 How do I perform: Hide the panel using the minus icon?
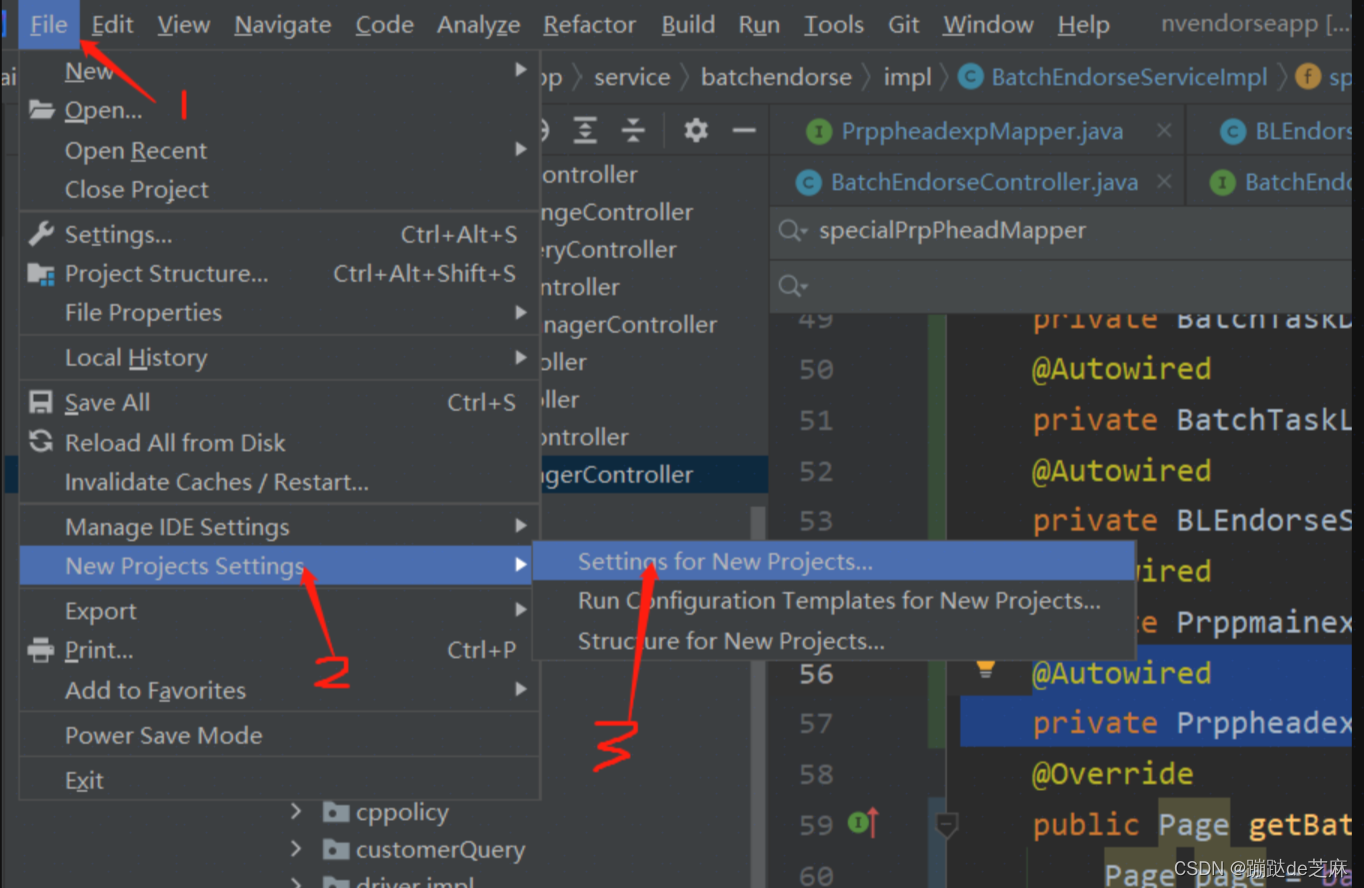click(x=746, y=130)
